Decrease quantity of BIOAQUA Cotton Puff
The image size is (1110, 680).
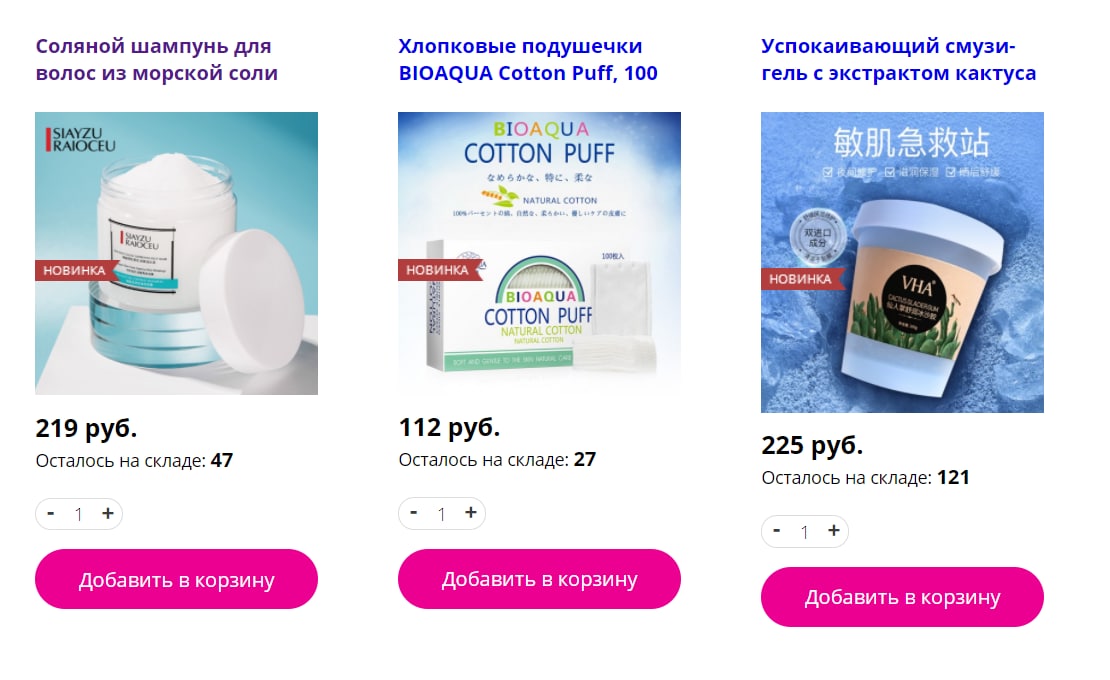coord(414,513)
